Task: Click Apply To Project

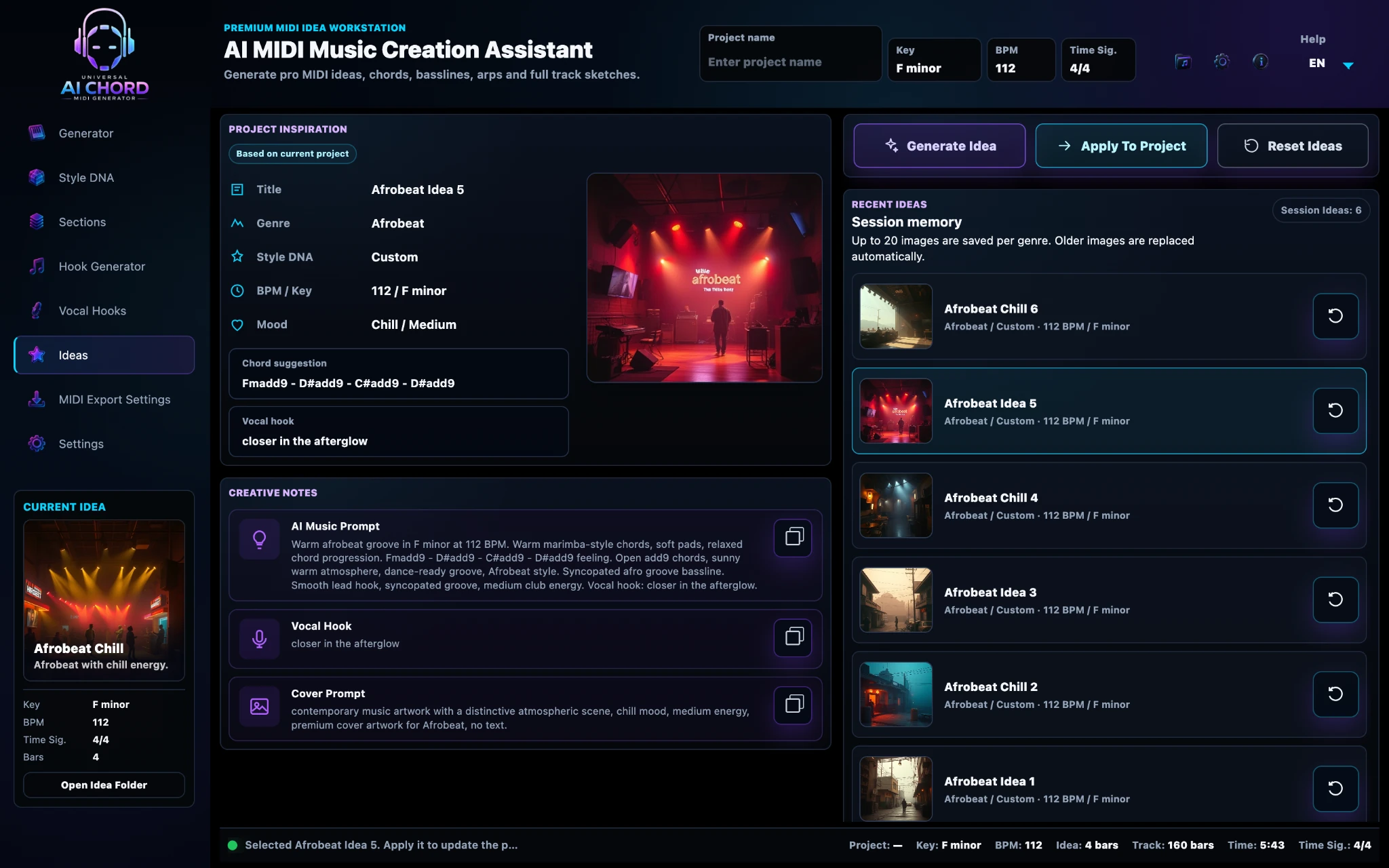Action: [1121, 146]
